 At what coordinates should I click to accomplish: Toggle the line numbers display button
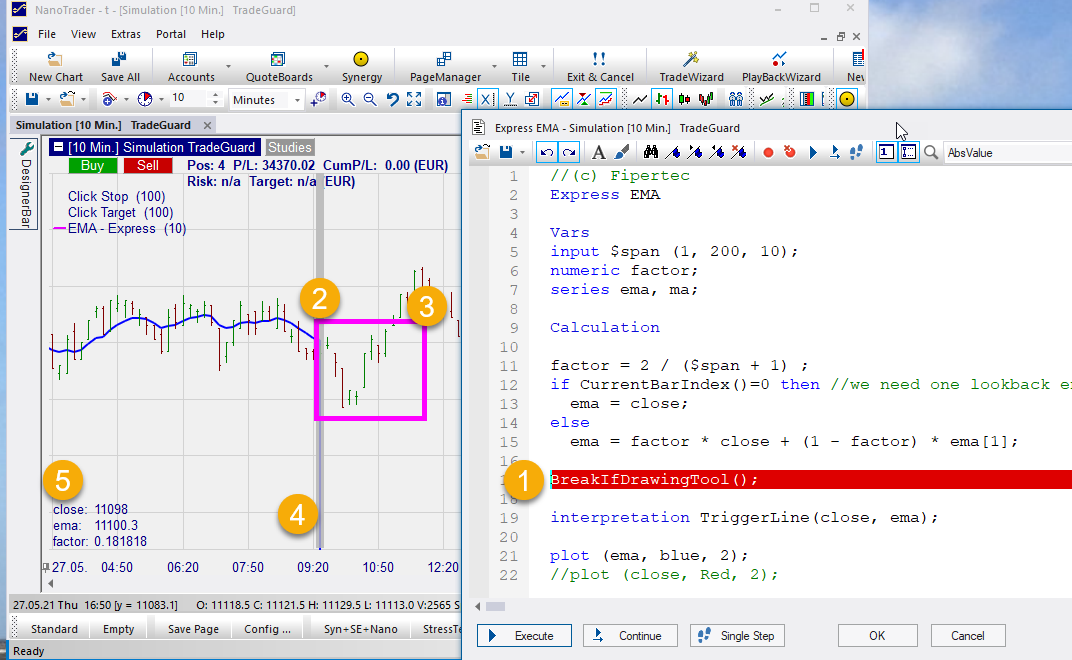(886, 152)
